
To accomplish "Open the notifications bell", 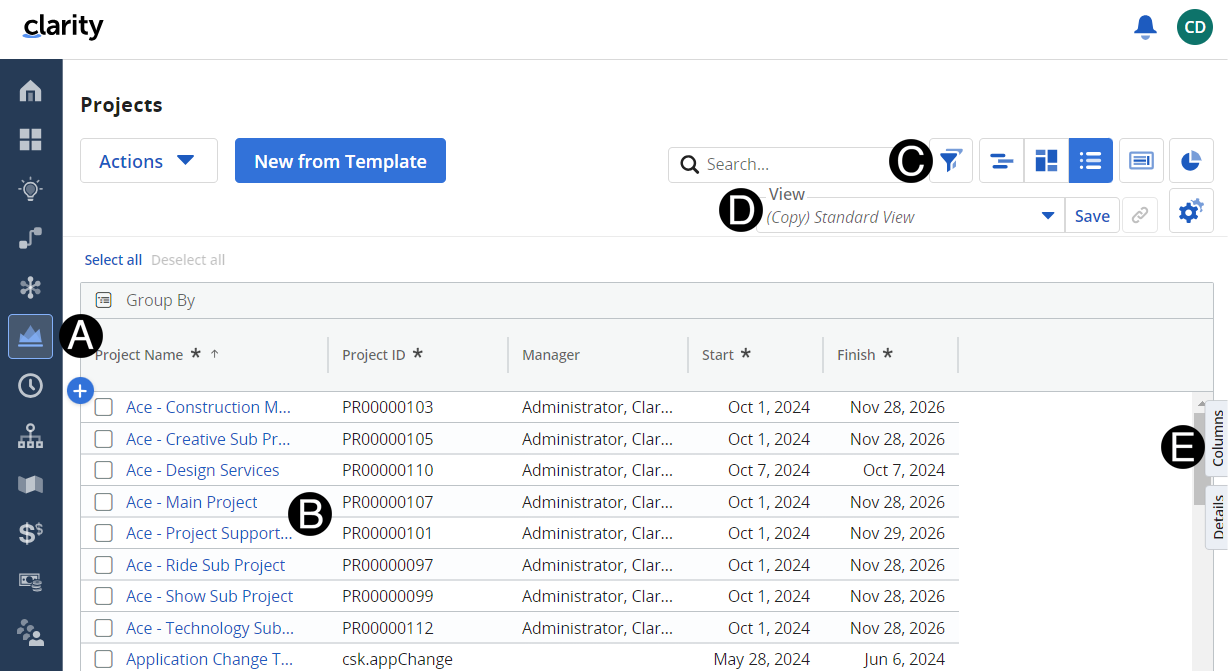I will [x=1145, y=28].
